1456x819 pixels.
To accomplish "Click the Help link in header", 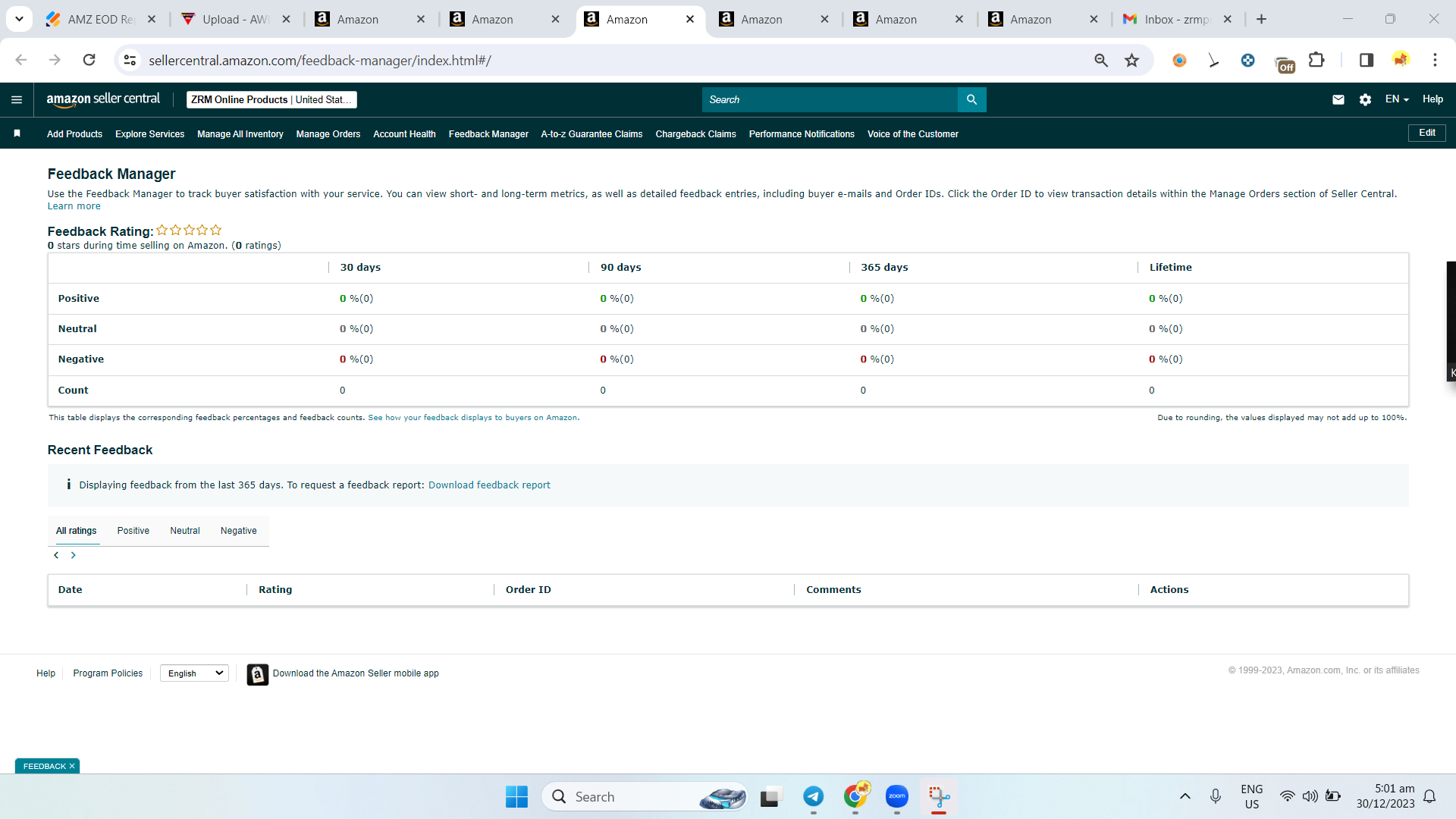I will pyautogui.click(x=1432, y=99).
